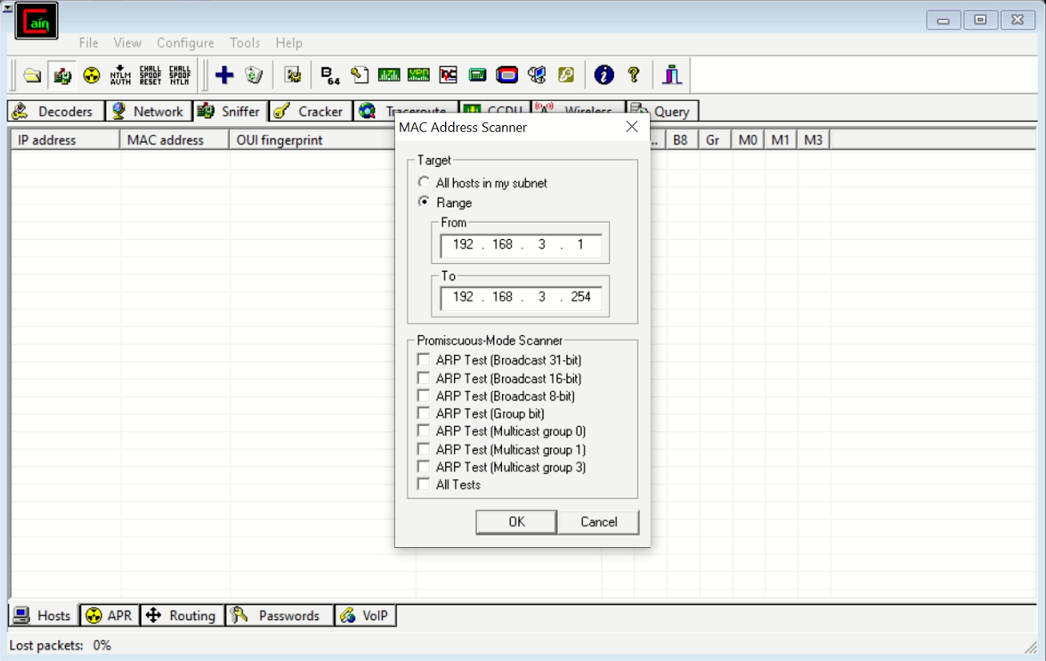
Task: Click the VNC password decoder icon
Action: pyautogui.click(x=448, y=75)
